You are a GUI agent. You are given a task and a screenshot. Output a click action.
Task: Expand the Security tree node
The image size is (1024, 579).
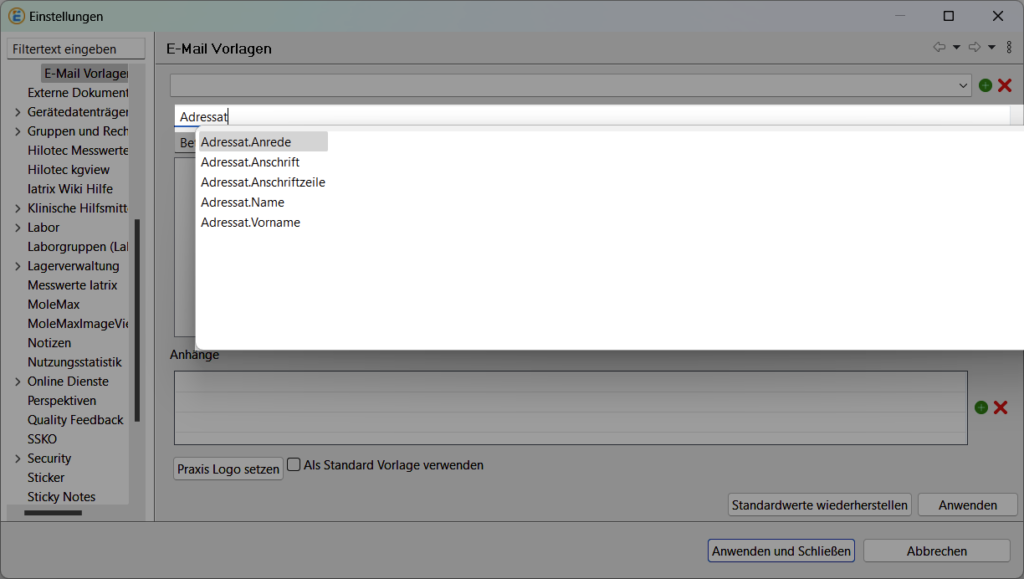(x=18, y=458)
